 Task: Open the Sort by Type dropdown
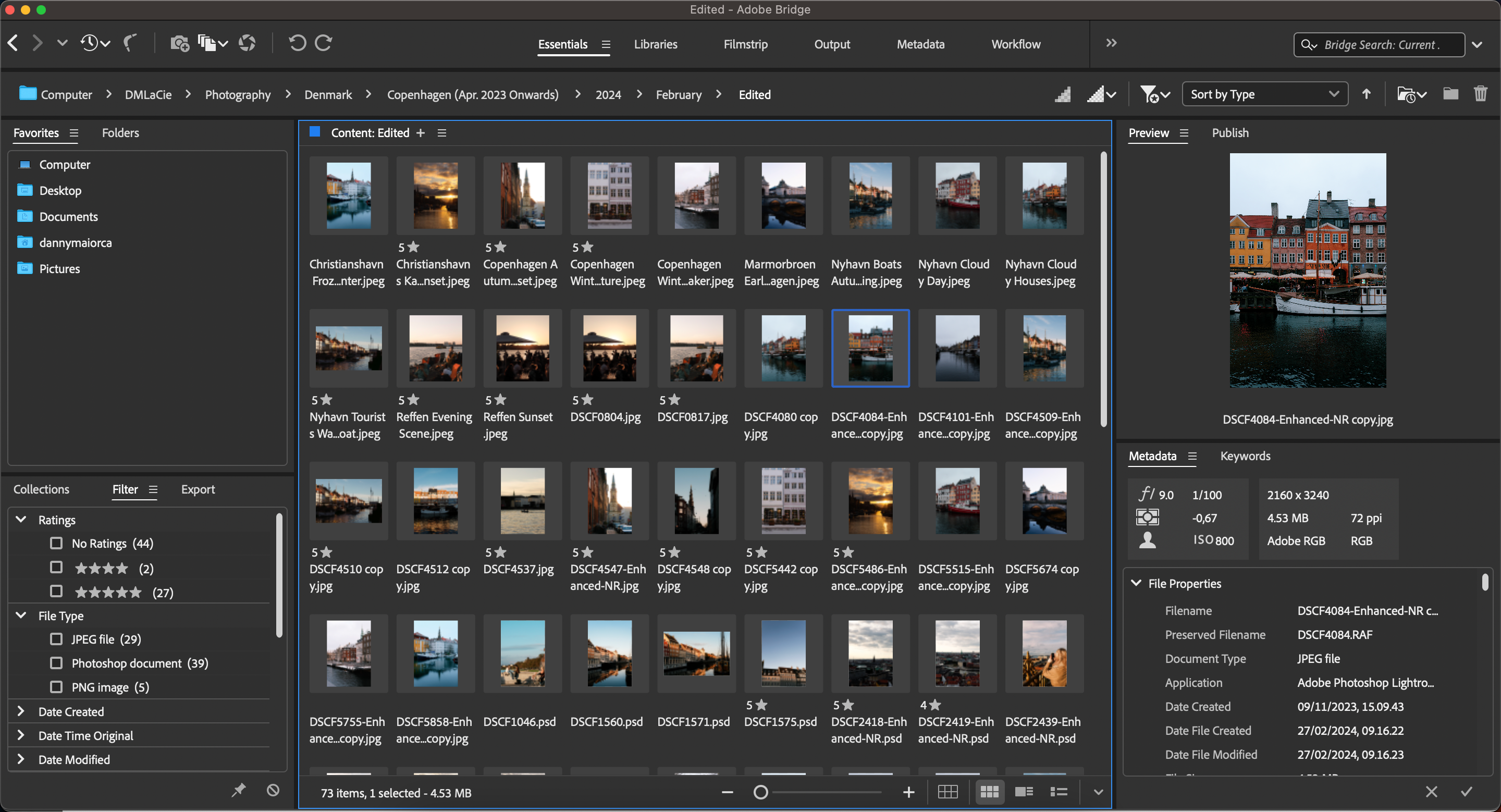[x=1264, y=94]
